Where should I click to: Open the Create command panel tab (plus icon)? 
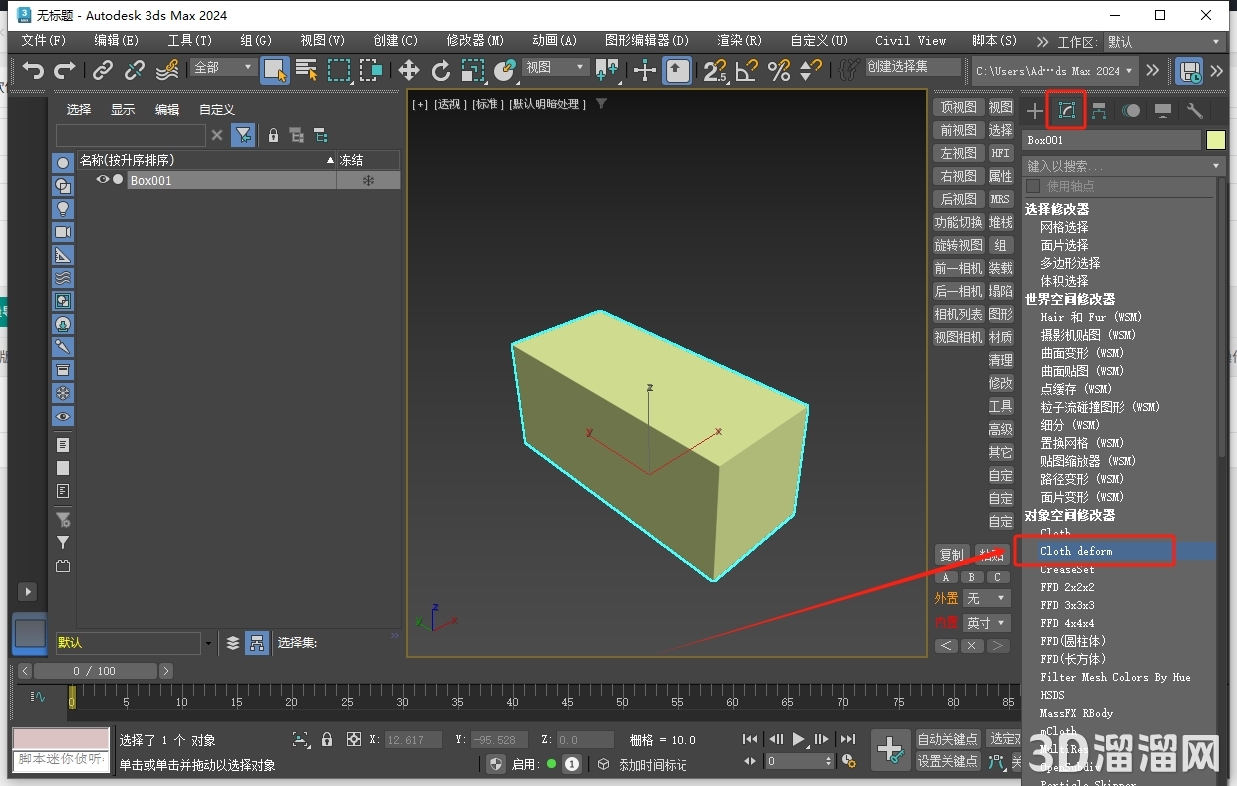pos(1035,111)
